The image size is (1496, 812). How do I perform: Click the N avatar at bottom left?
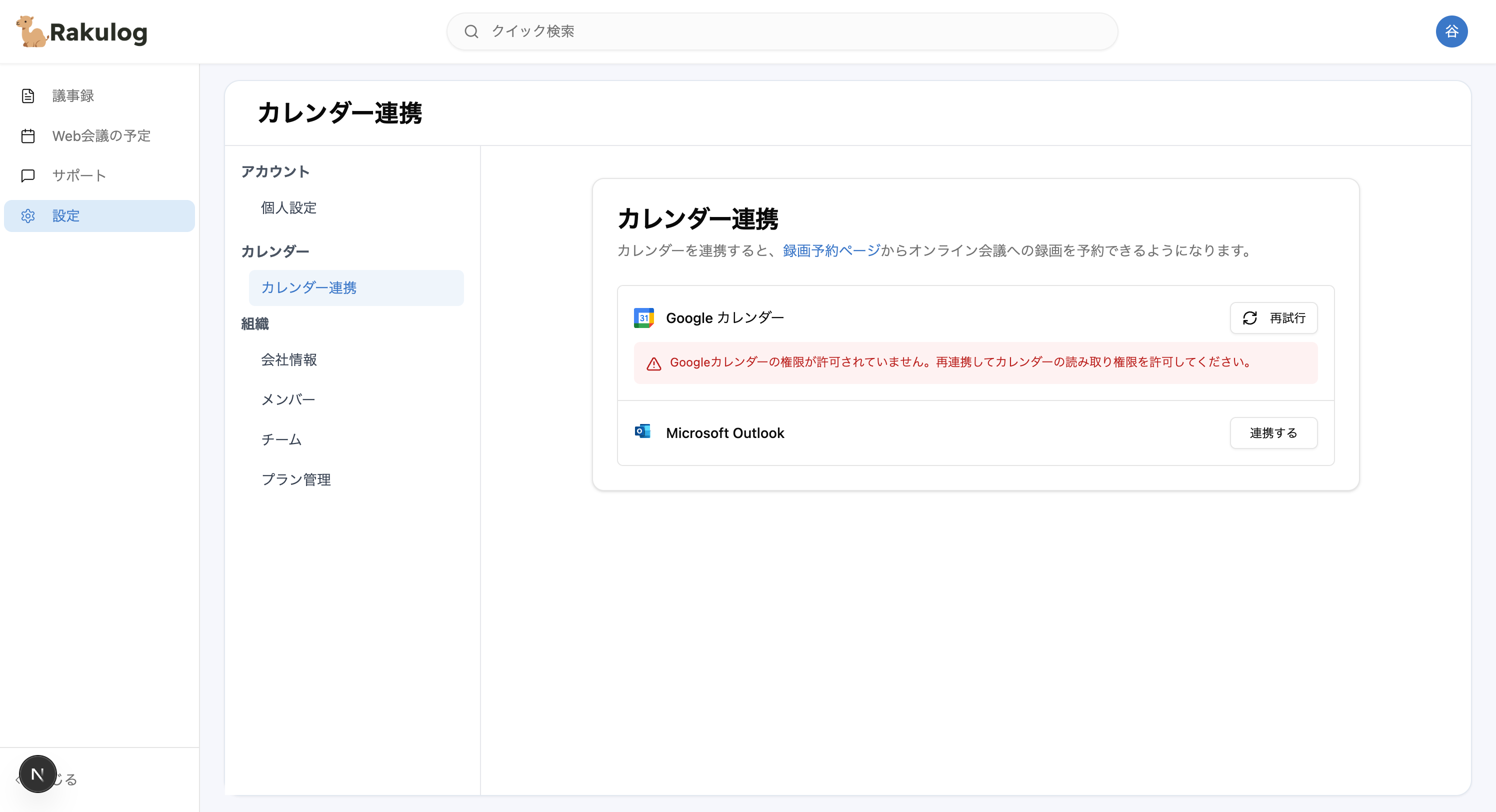click(x=37, y=773)
